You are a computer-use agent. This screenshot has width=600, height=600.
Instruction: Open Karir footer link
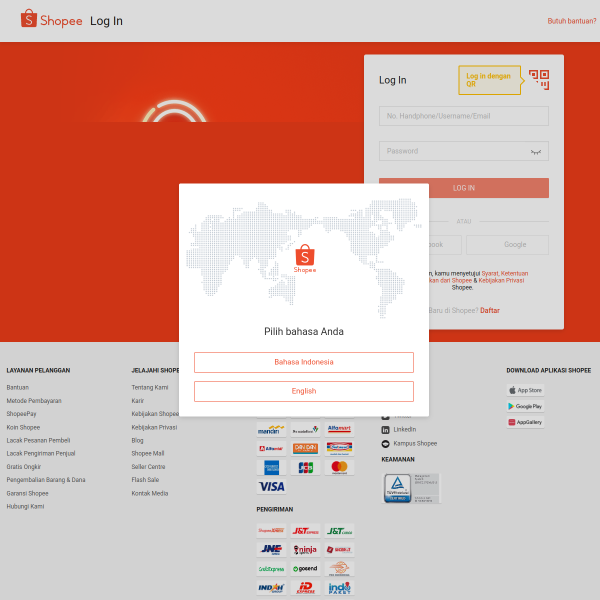pos(138,401)
